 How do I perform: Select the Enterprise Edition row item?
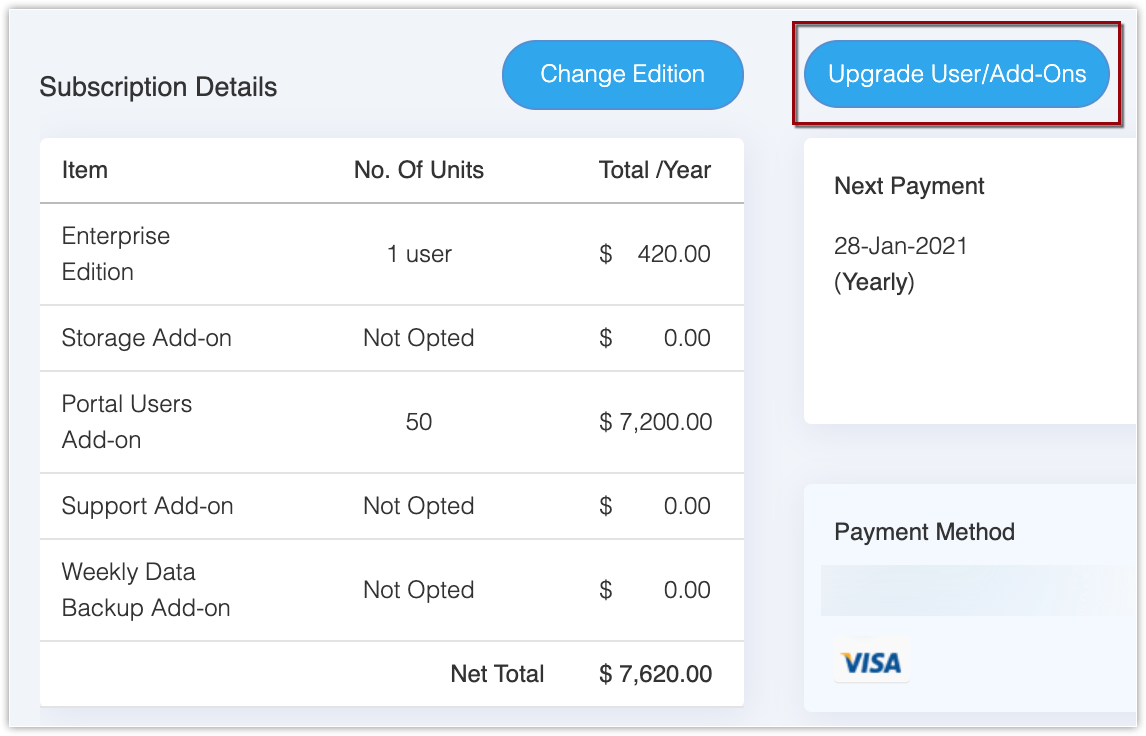pyautogui.click(x=116, y=254)
